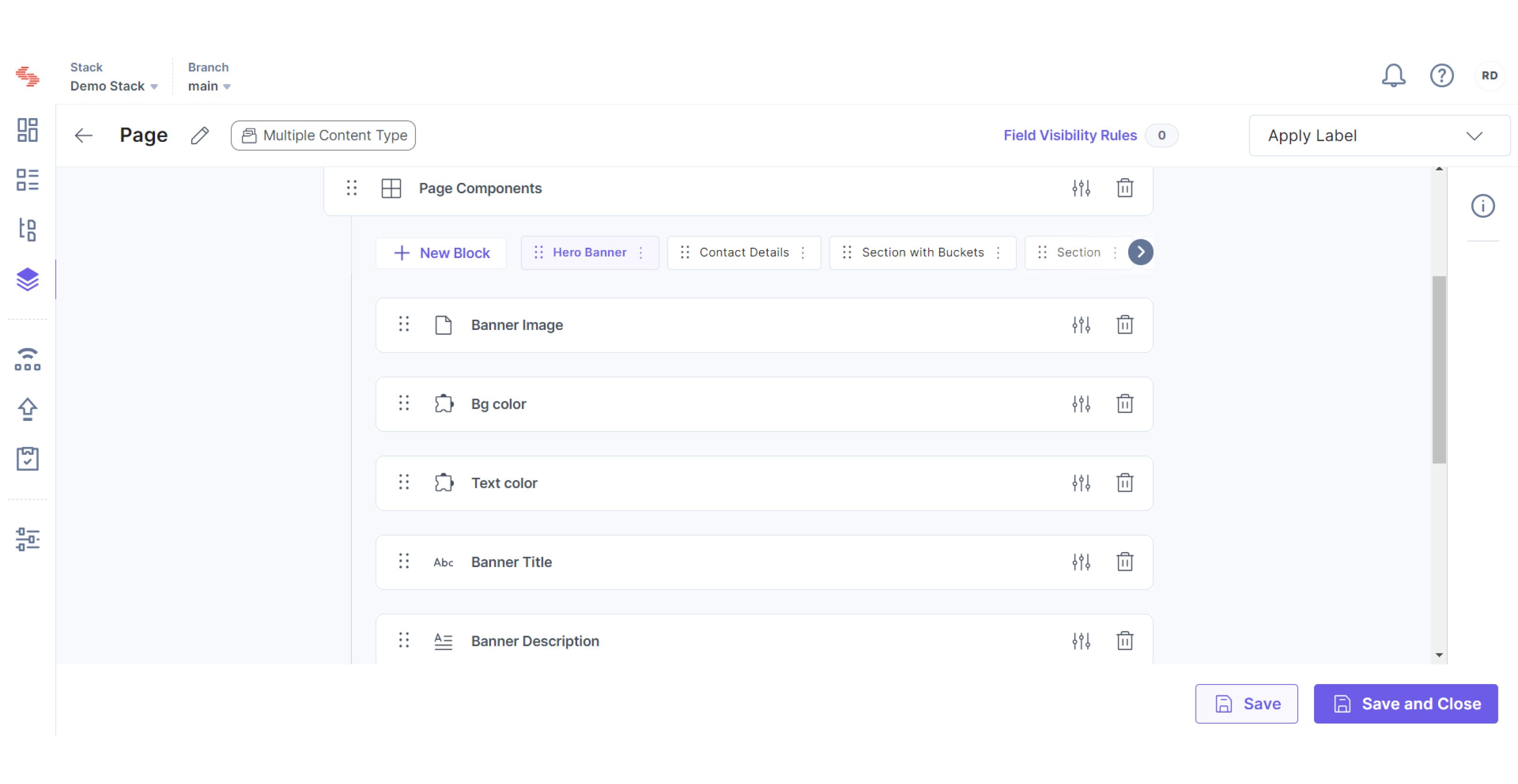Open properties for Banner Title field
This screenshot has width=1518, height=784.
pos(1081,561)
